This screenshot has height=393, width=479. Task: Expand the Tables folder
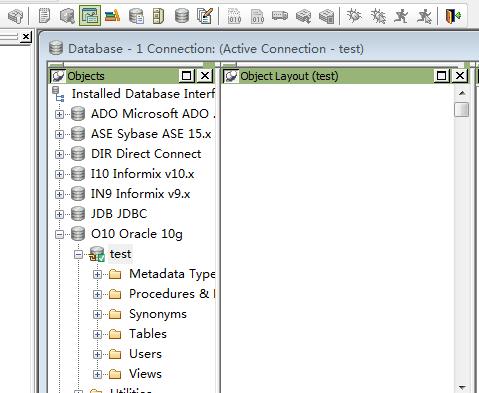click(97, 334)
